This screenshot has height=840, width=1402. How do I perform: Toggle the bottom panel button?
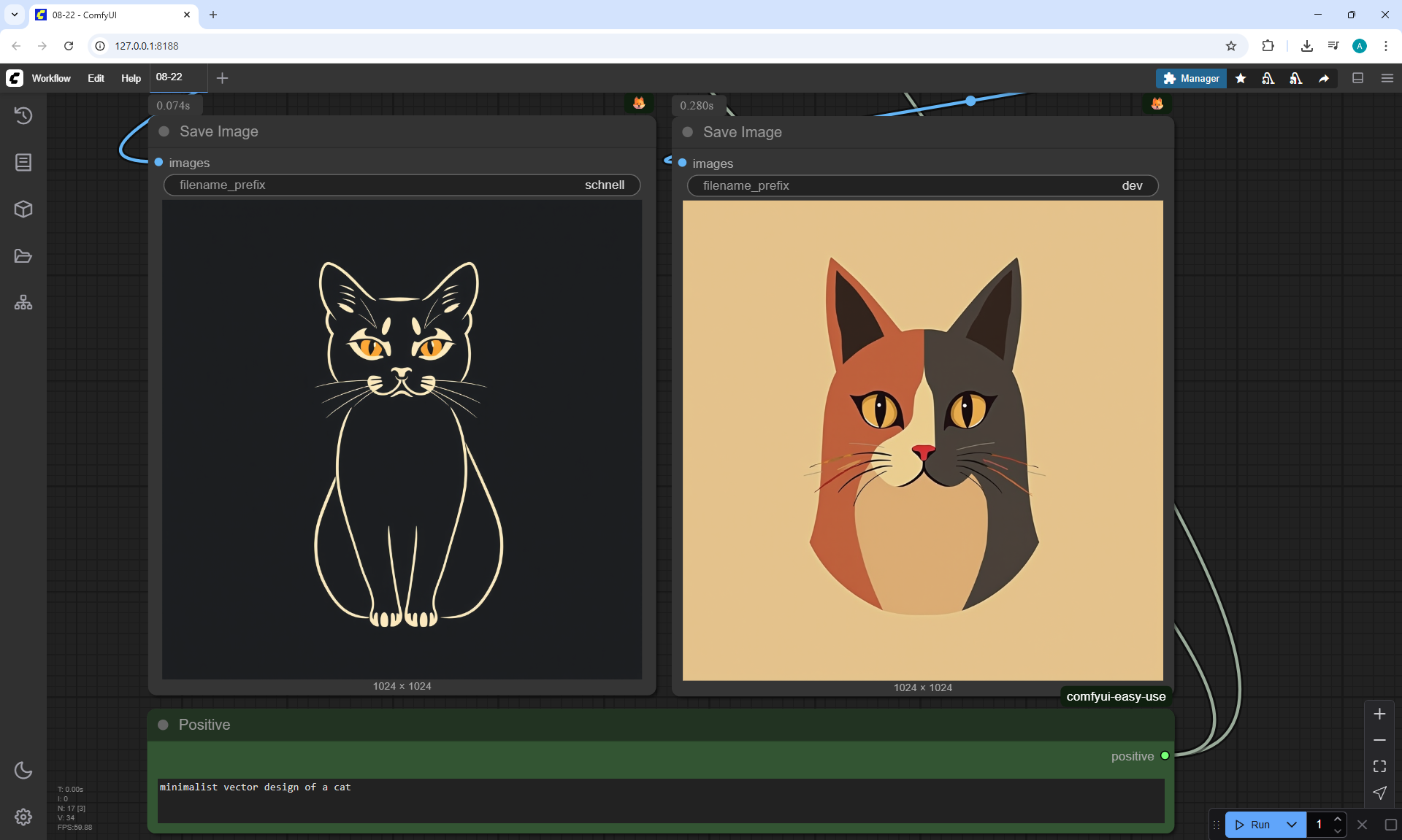click(1358, 78)
